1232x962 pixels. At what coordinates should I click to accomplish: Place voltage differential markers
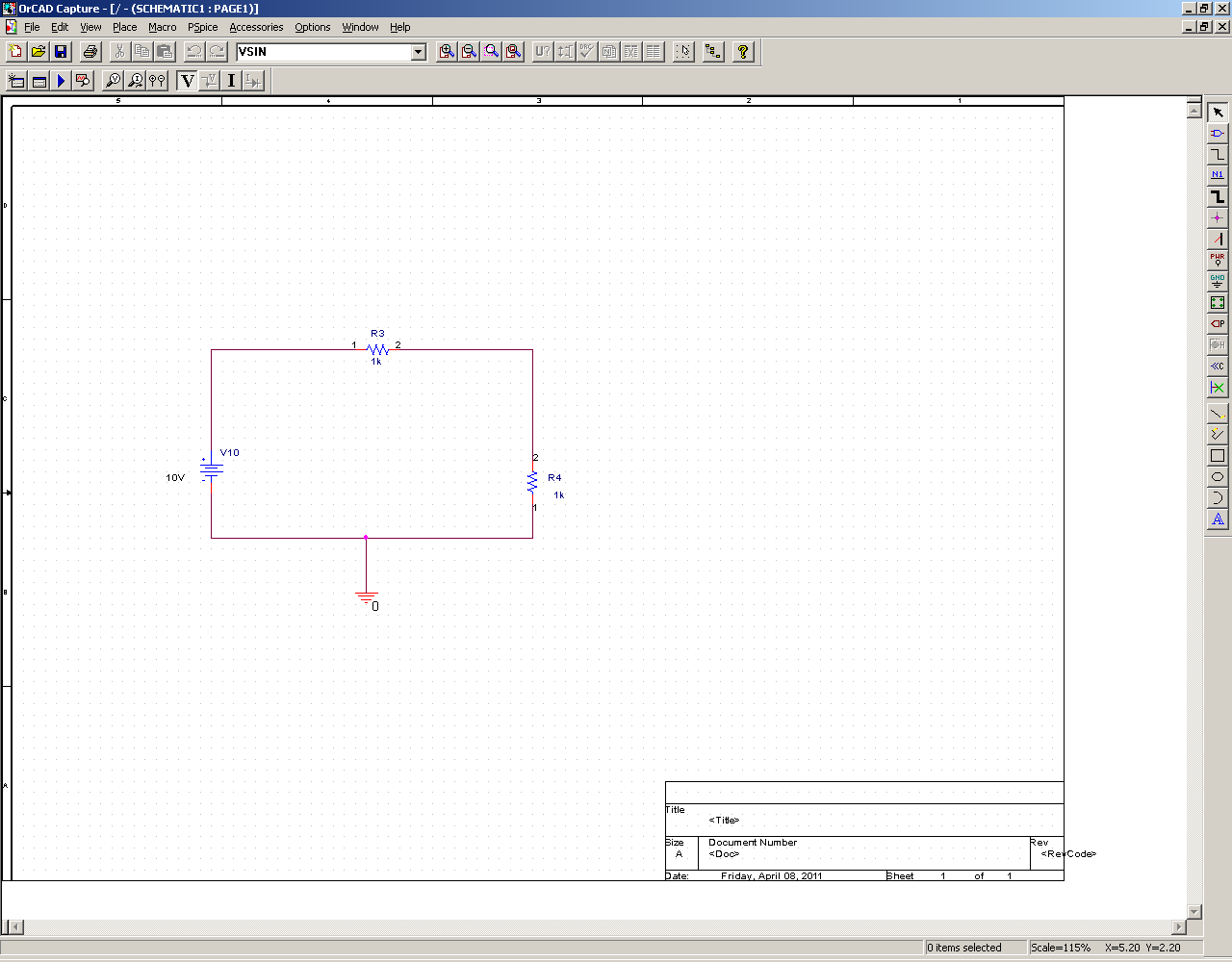point(158,81)
